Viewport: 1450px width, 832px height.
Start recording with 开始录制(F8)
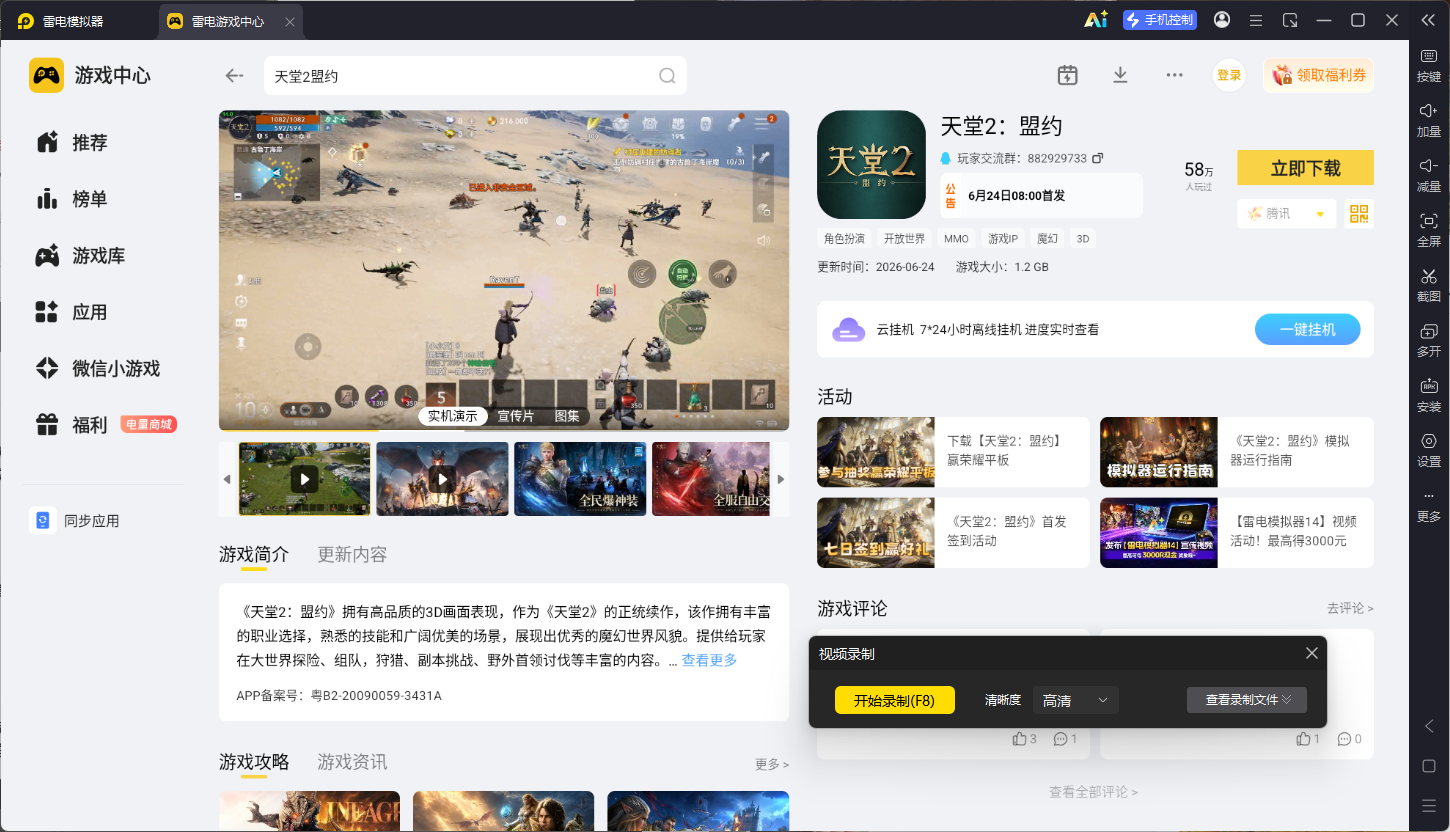point(894,700)
